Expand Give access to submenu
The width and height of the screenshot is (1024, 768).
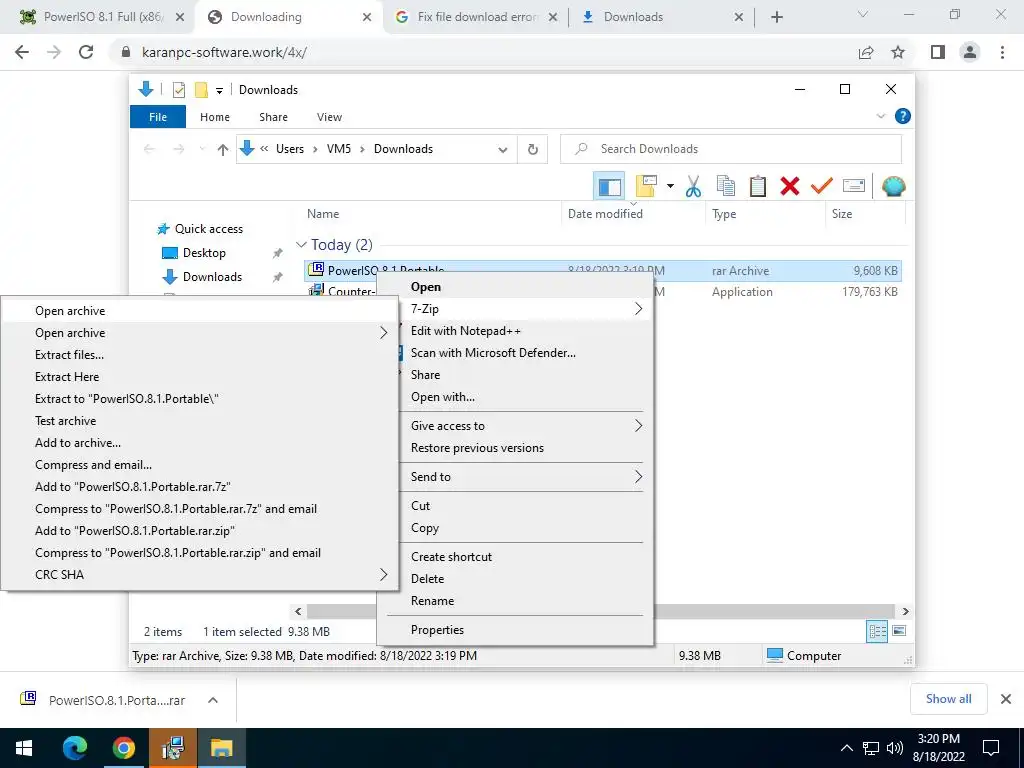point(639,426)
